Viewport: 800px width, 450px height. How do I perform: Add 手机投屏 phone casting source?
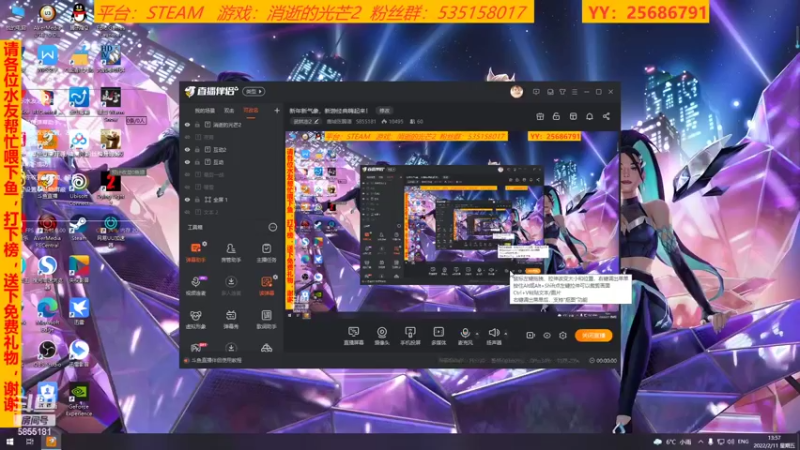(410, 336)
